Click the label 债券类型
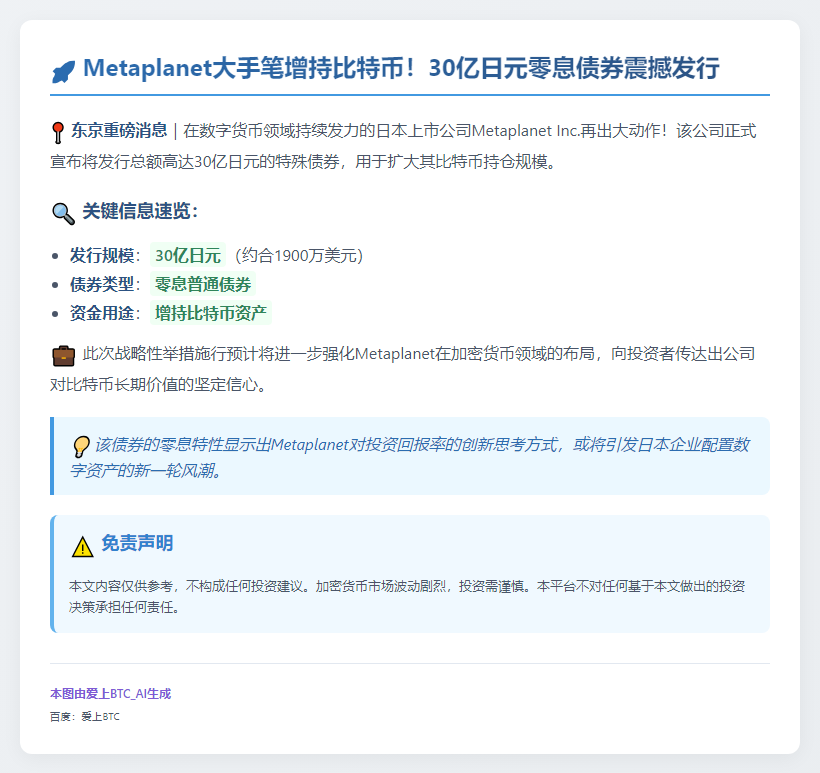Viewport: 820px width, 773px height. (x=102, y=284)
